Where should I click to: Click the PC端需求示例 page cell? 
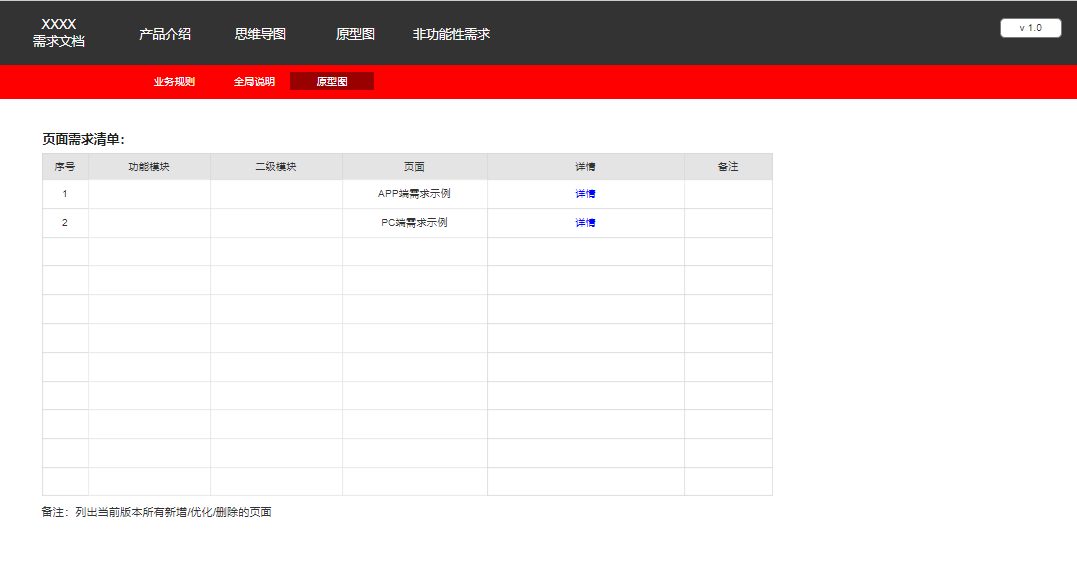414,222
